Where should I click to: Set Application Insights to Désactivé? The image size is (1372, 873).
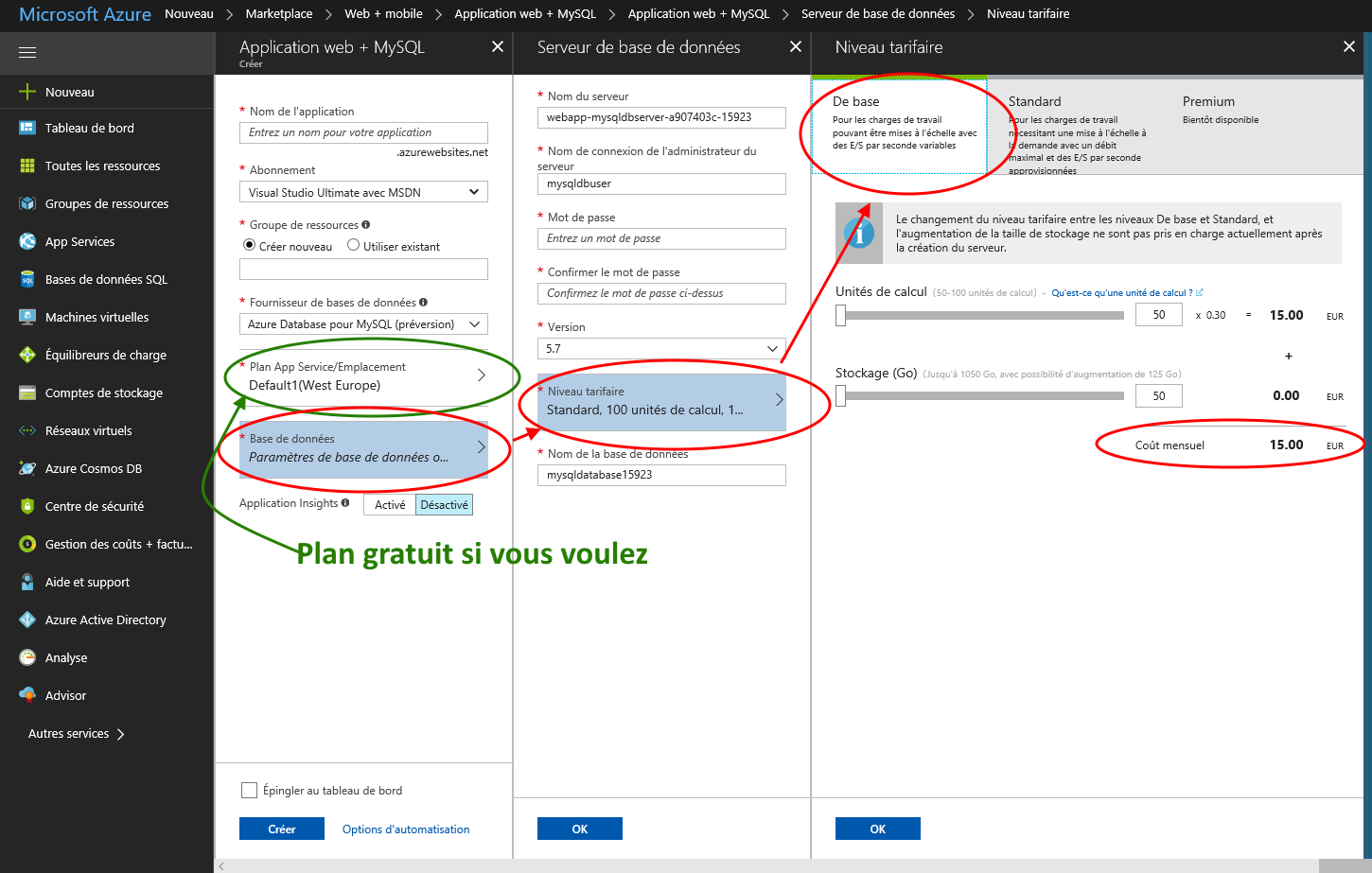tap(444, 504)
